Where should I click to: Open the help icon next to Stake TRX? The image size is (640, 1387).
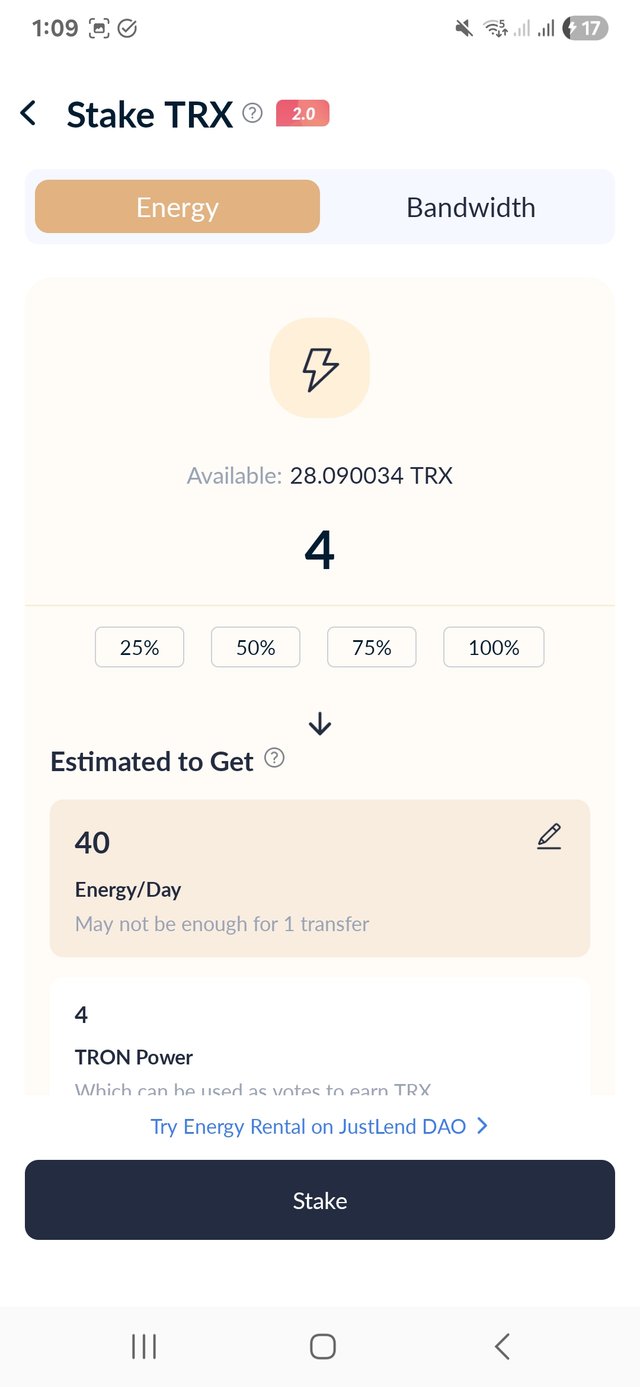point(253,114)
